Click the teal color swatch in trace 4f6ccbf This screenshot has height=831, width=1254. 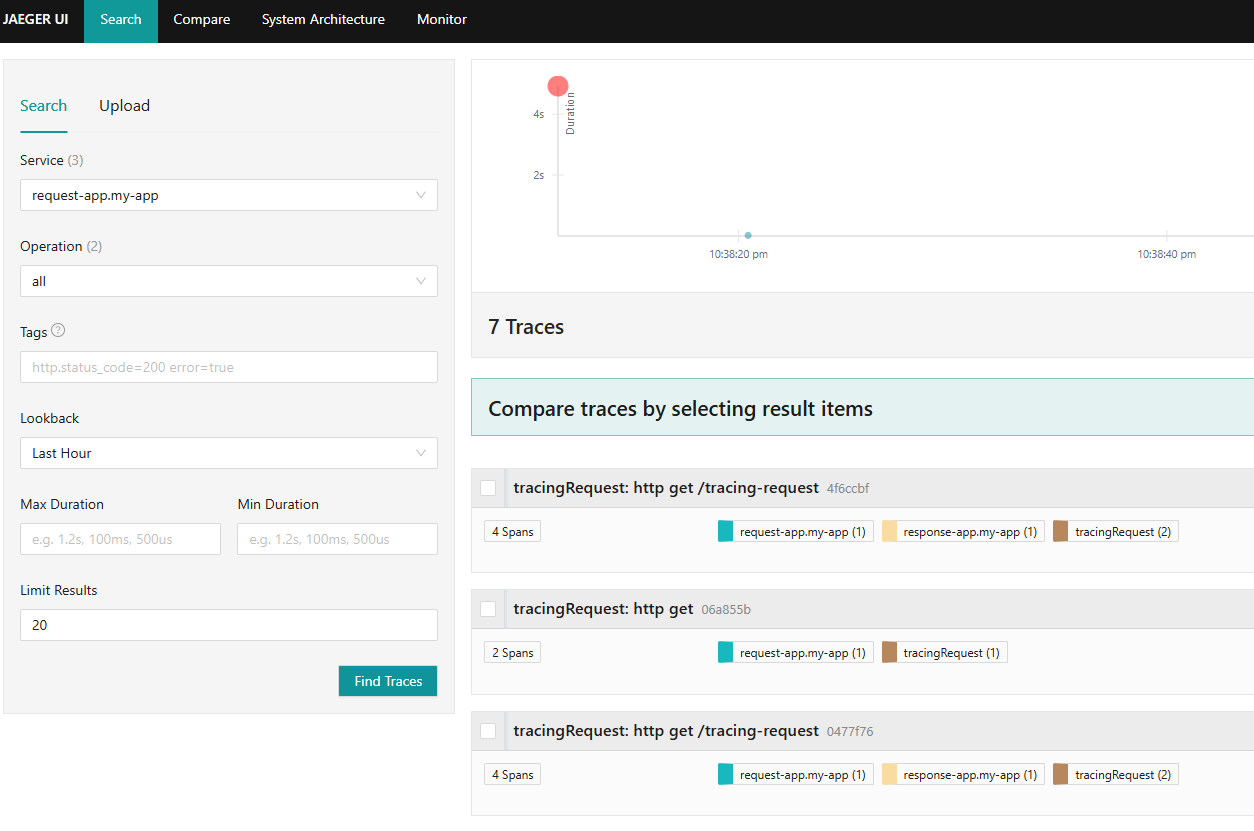point(726,531)
